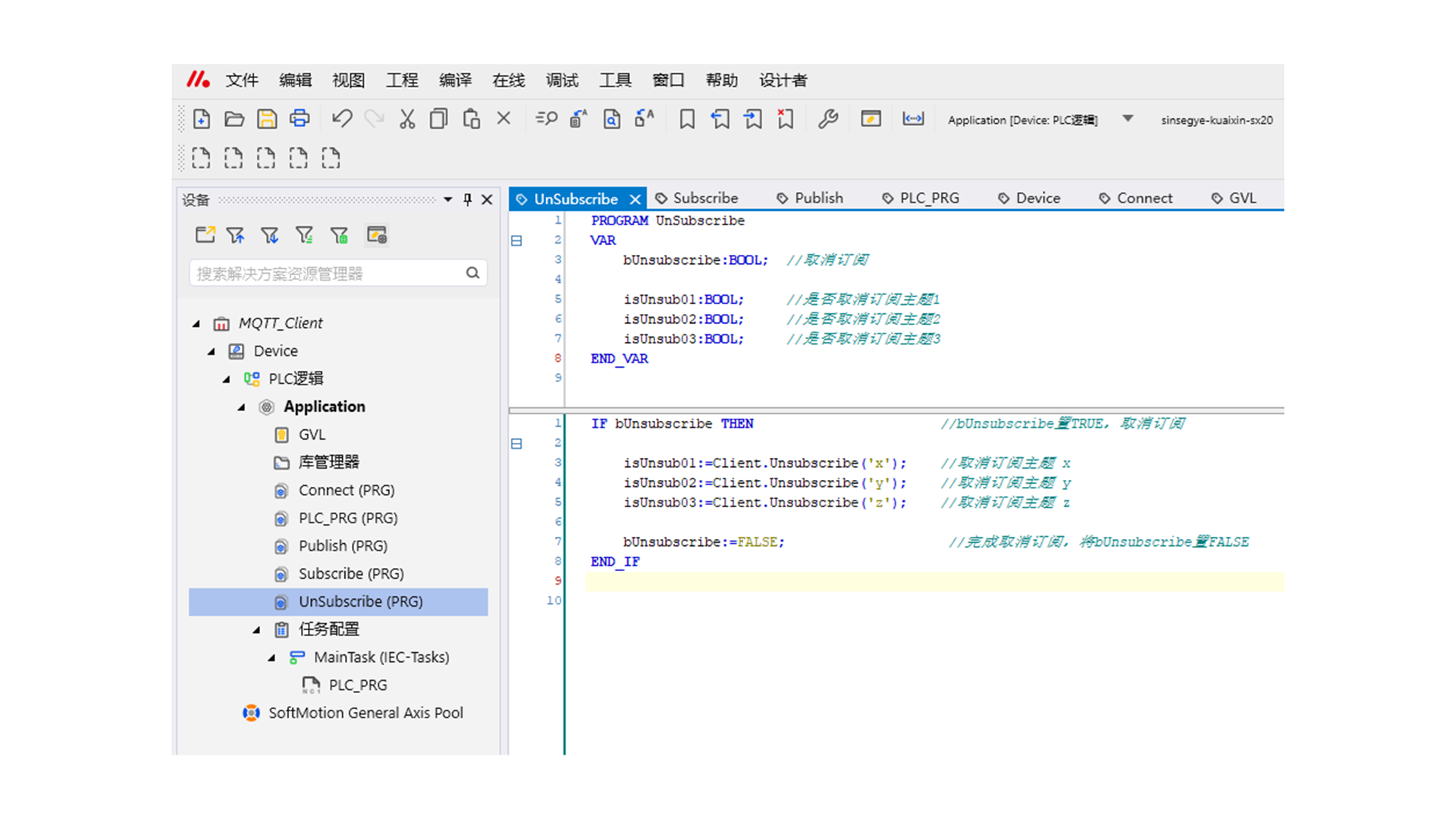Click the Paste clipboard icon
The image size is (1456, 819).
(x=472, y=119)
